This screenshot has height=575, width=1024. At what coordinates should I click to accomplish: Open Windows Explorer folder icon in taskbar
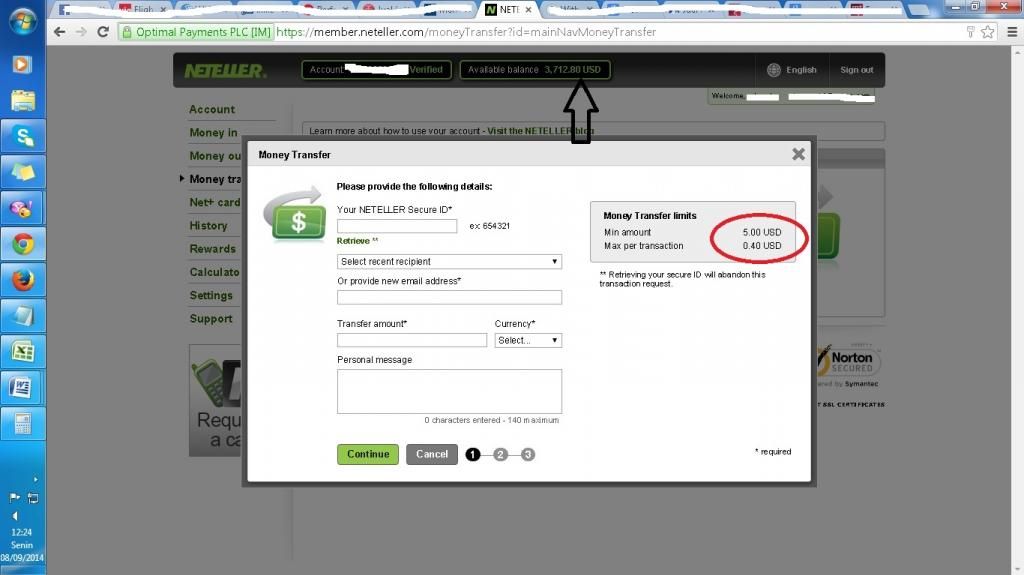[23, 101]
